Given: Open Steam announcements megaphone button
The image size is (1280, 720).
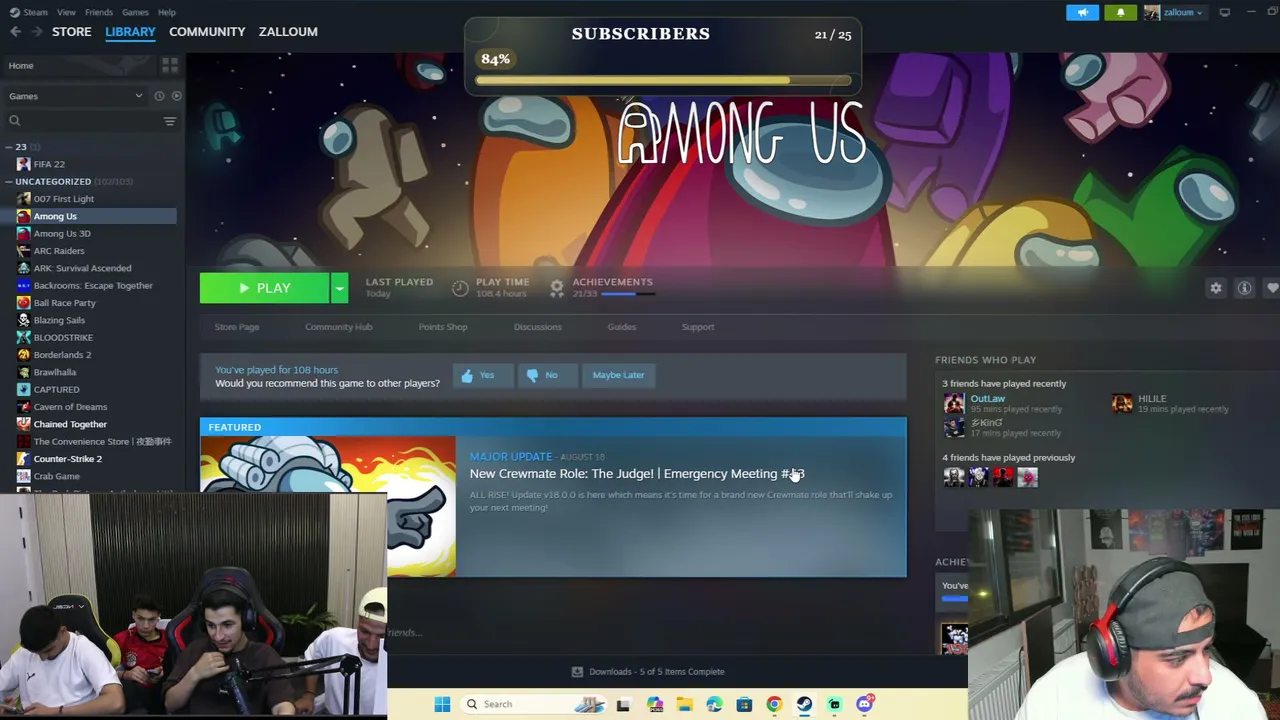Looking at the screenshot, I should point(1082,12).
